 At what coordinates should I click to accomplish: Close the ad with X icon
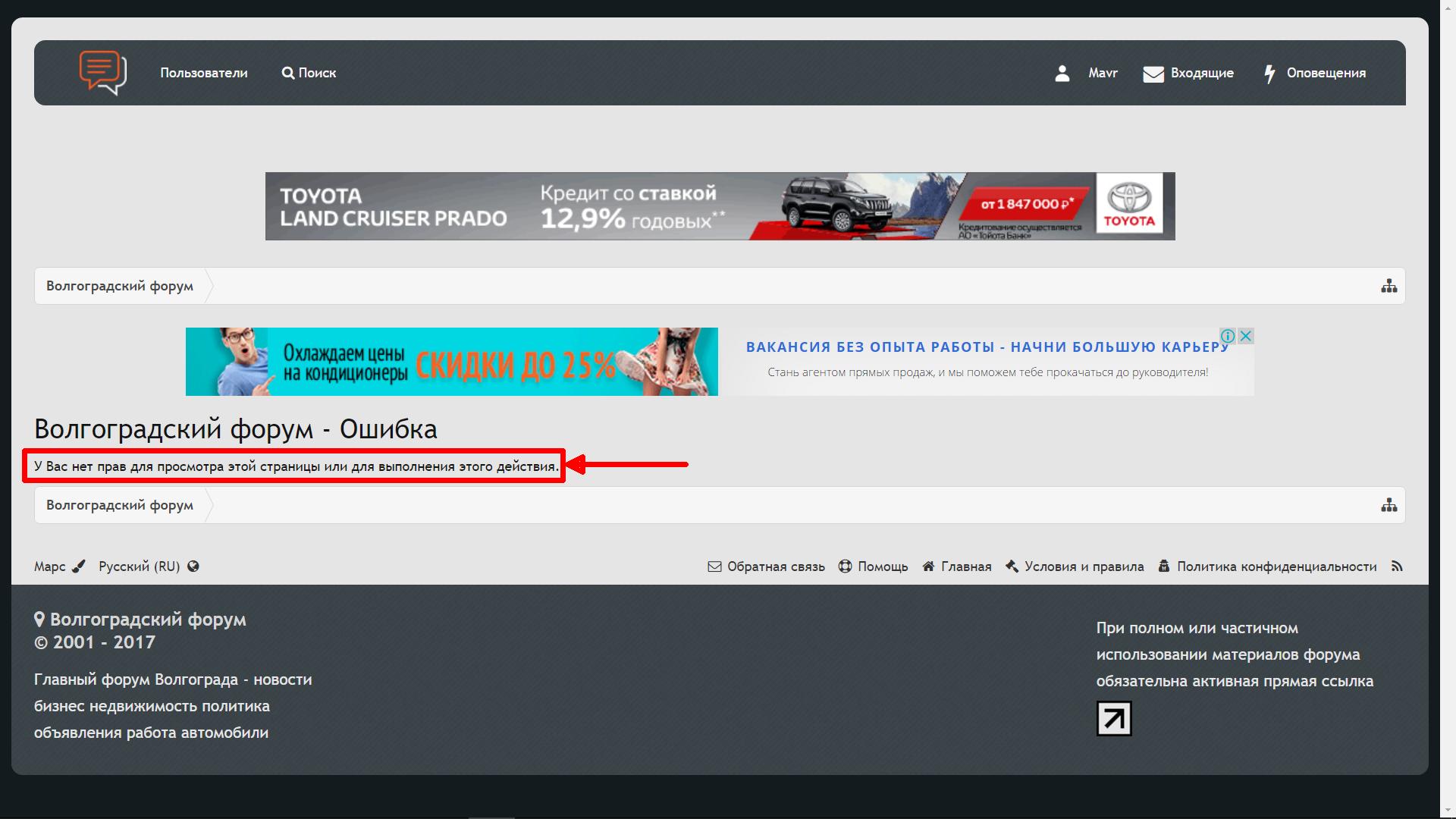[x=1245, y=336]
